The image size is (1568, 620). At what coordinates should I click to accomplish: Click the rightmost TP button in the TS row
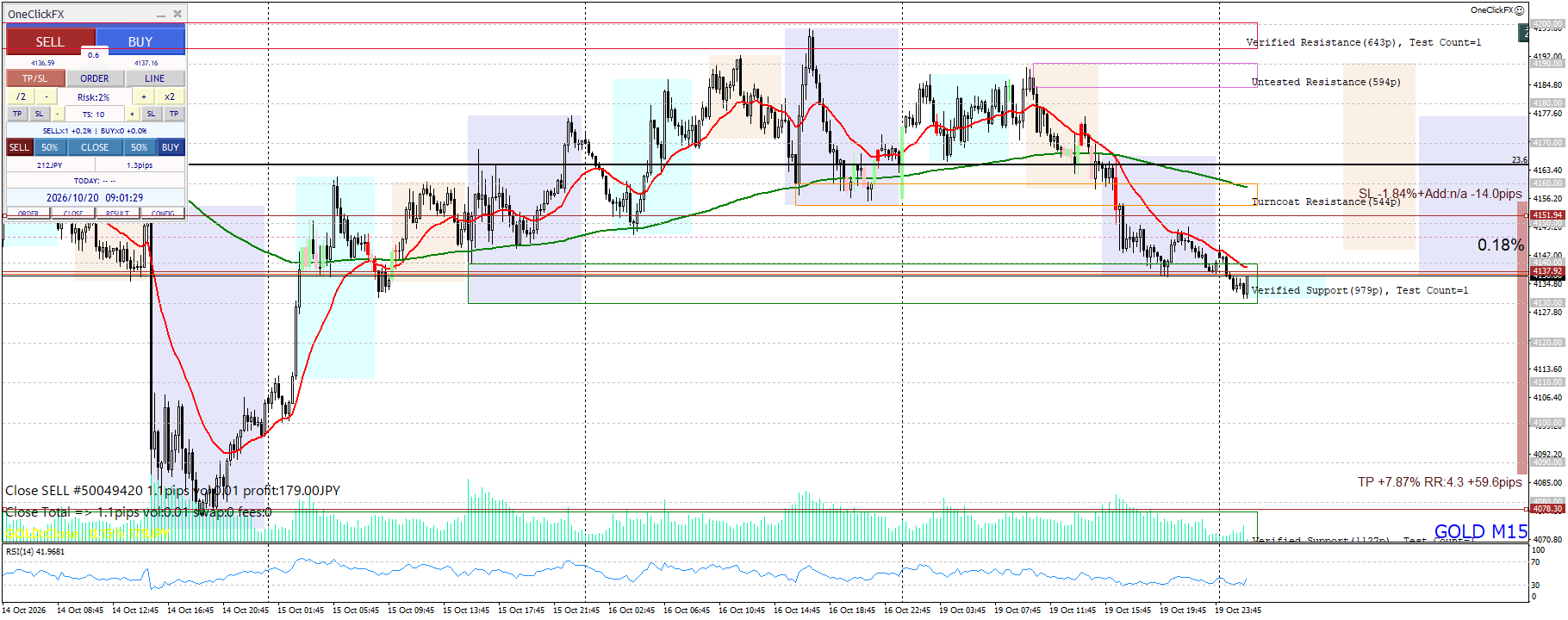(x=174, y=114)
